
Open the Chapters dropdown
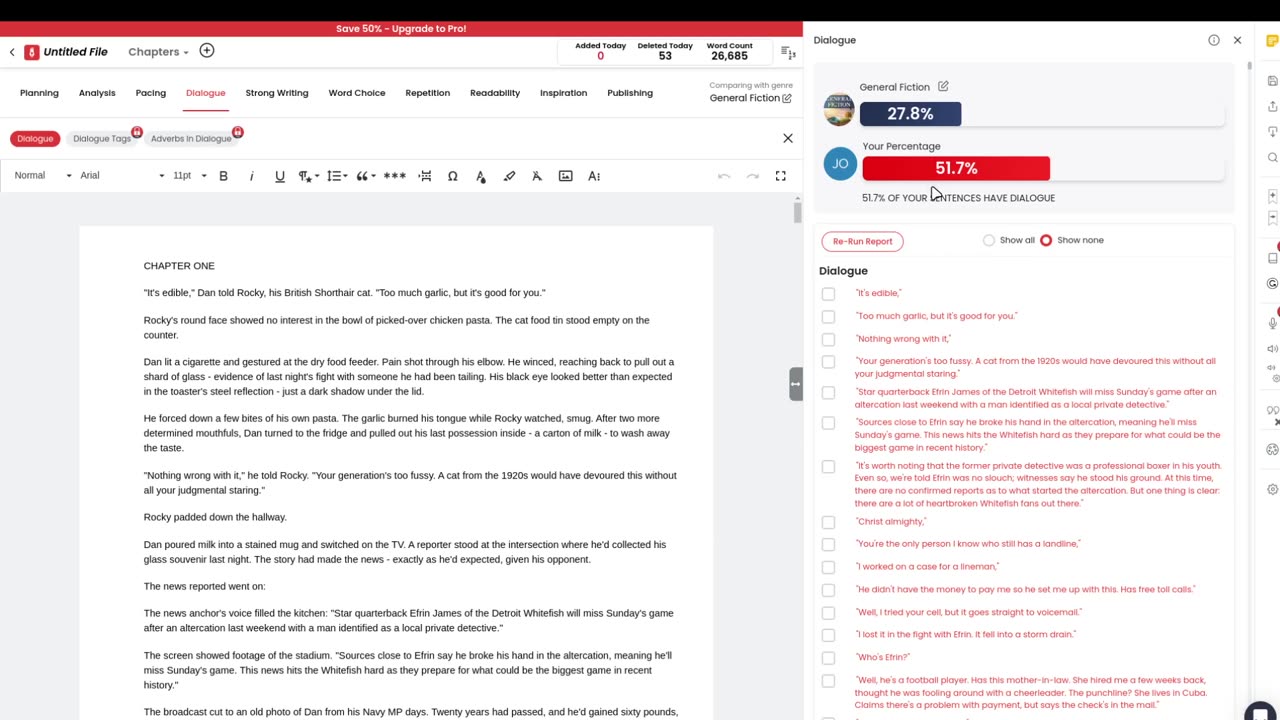pos(158,52)
